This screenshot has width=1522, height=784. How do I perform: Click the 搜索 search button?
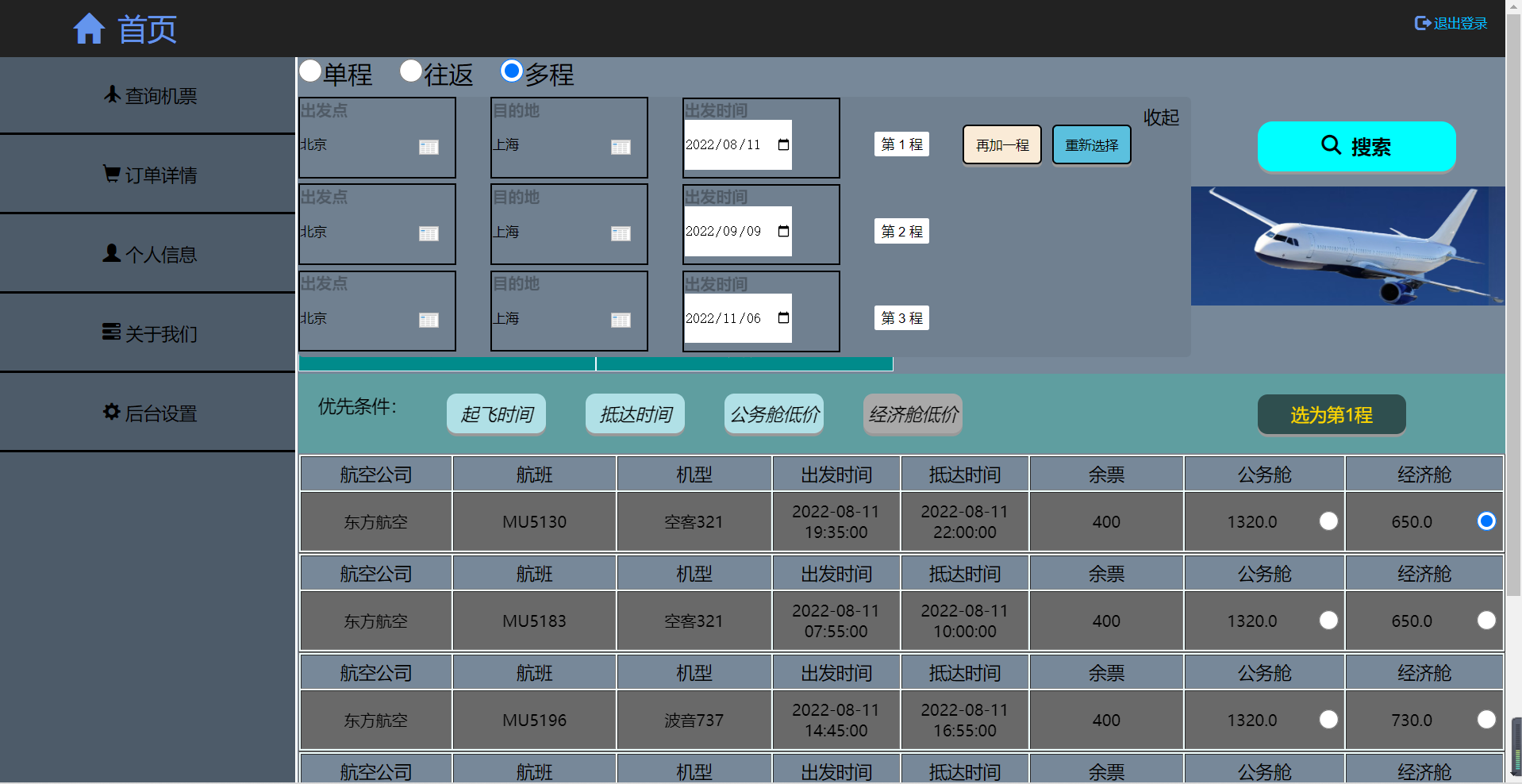[1357, 146]
